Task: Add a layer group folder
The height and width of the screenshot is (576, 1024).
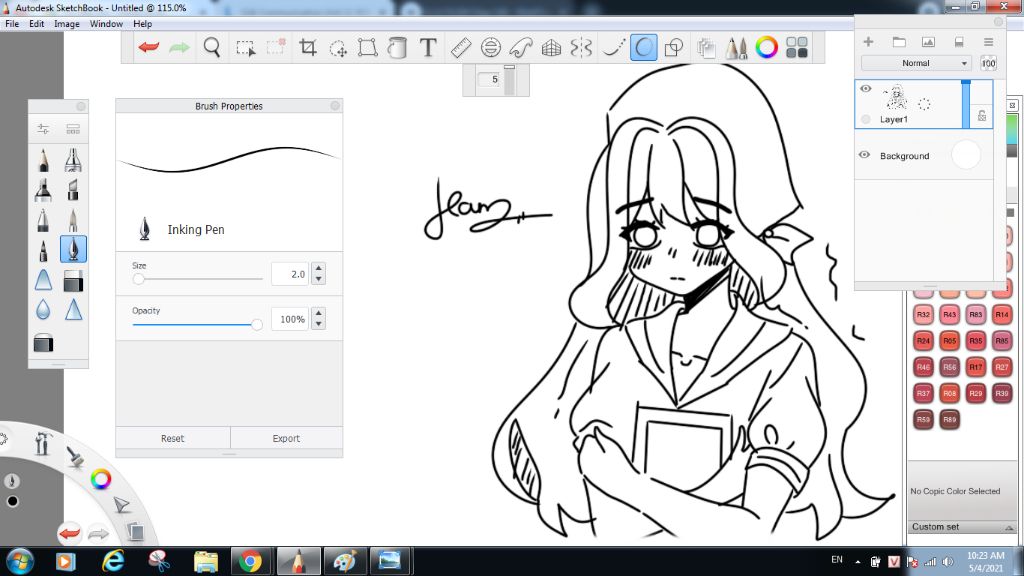Action: [x=899, y=42]
